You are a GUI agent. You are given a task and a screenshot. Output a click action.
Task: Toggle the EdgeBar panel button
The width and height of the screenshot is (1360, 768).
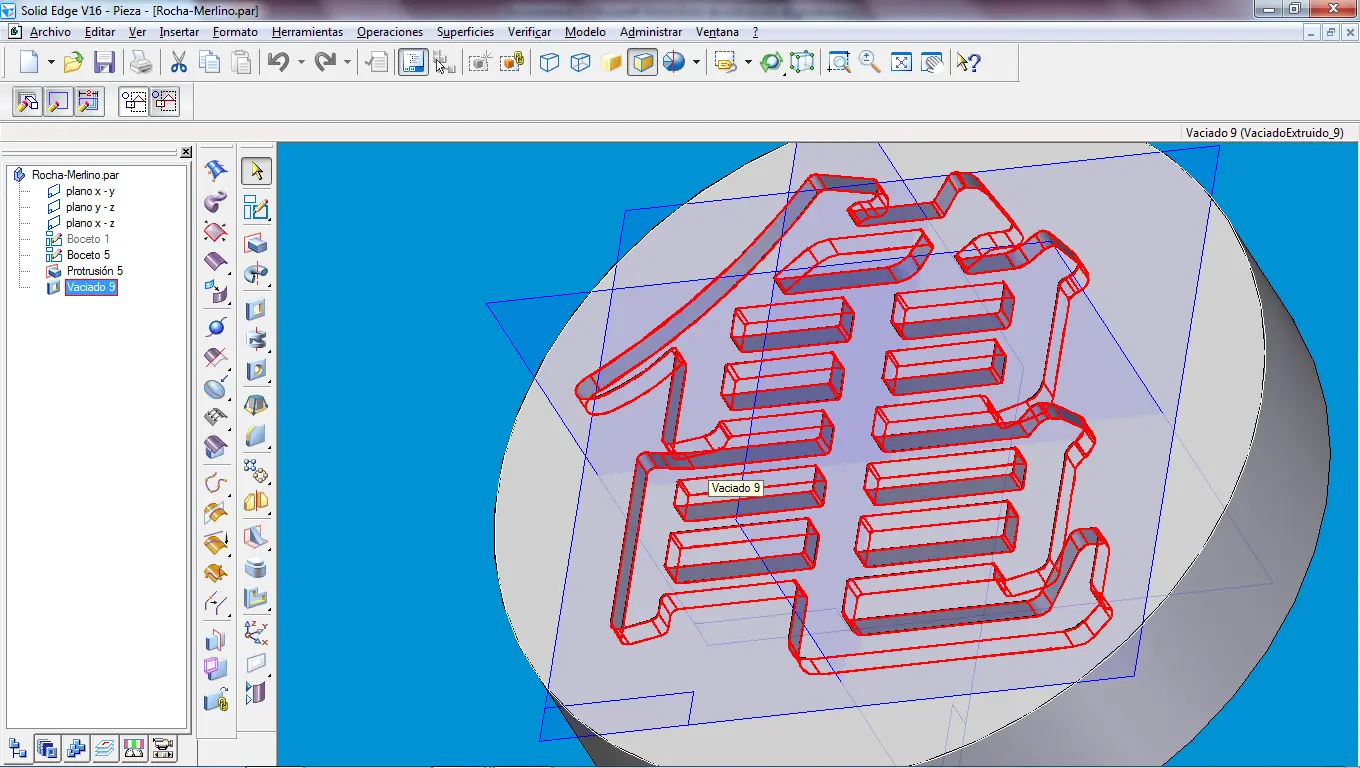(x=413, y=63)
